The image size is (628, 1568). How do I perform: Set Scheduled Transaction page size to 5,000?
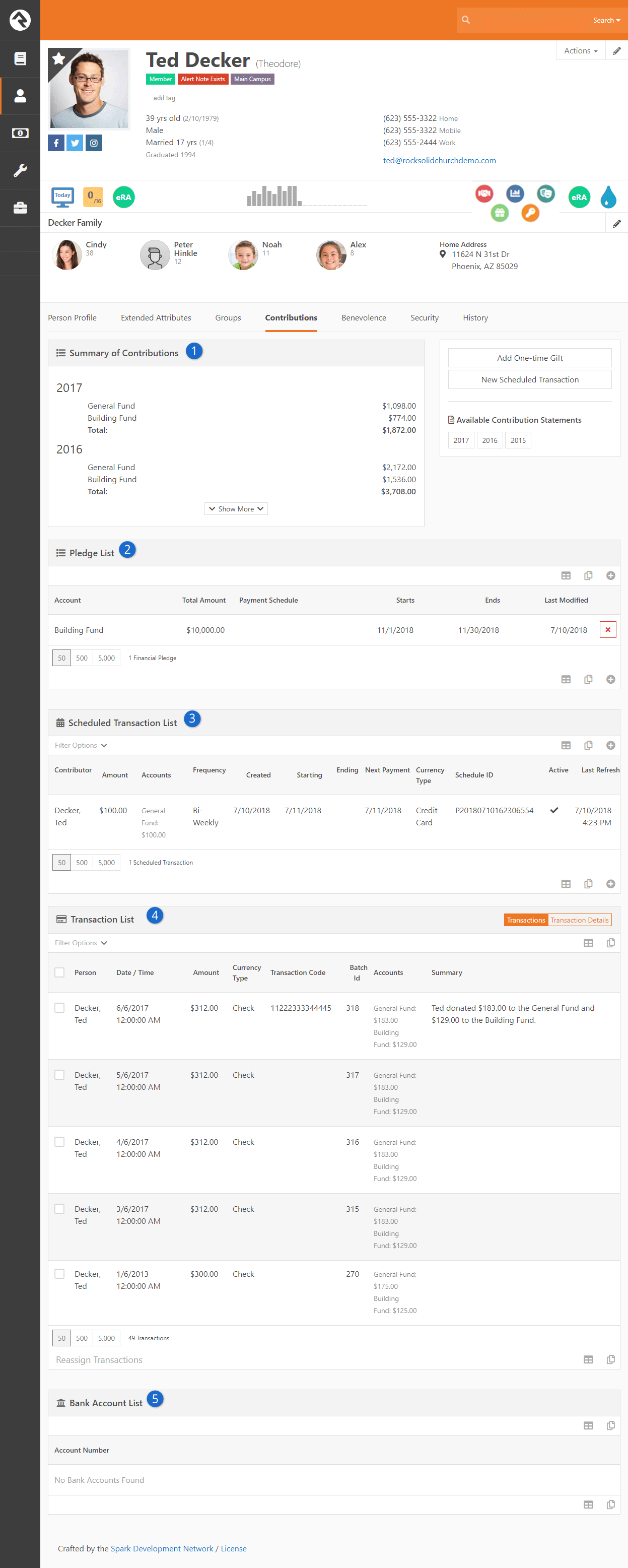[106, 862]
